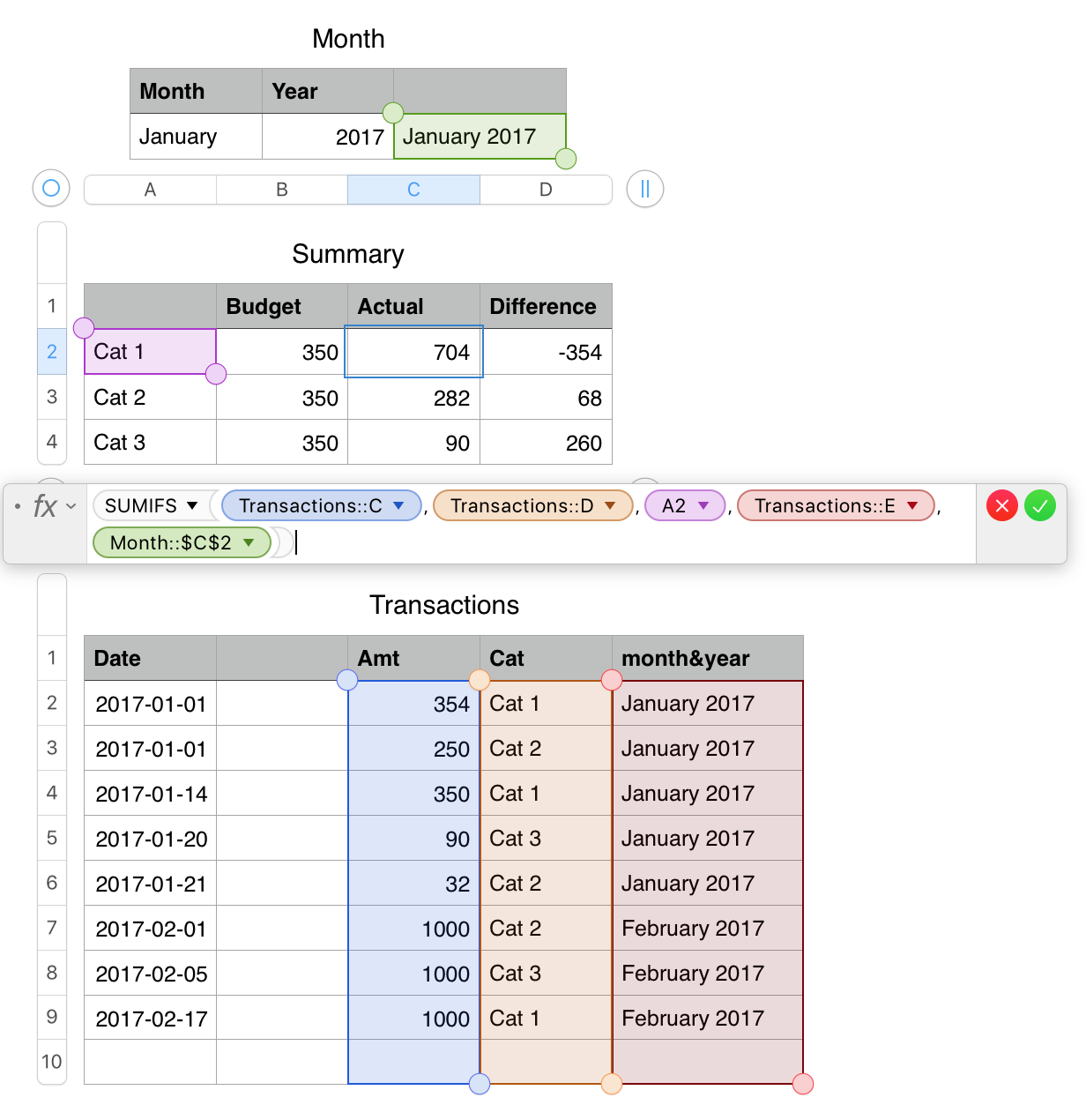1086x1120 pixels.
Task: Click Transactions row 7 header
Action: (52, 928)
